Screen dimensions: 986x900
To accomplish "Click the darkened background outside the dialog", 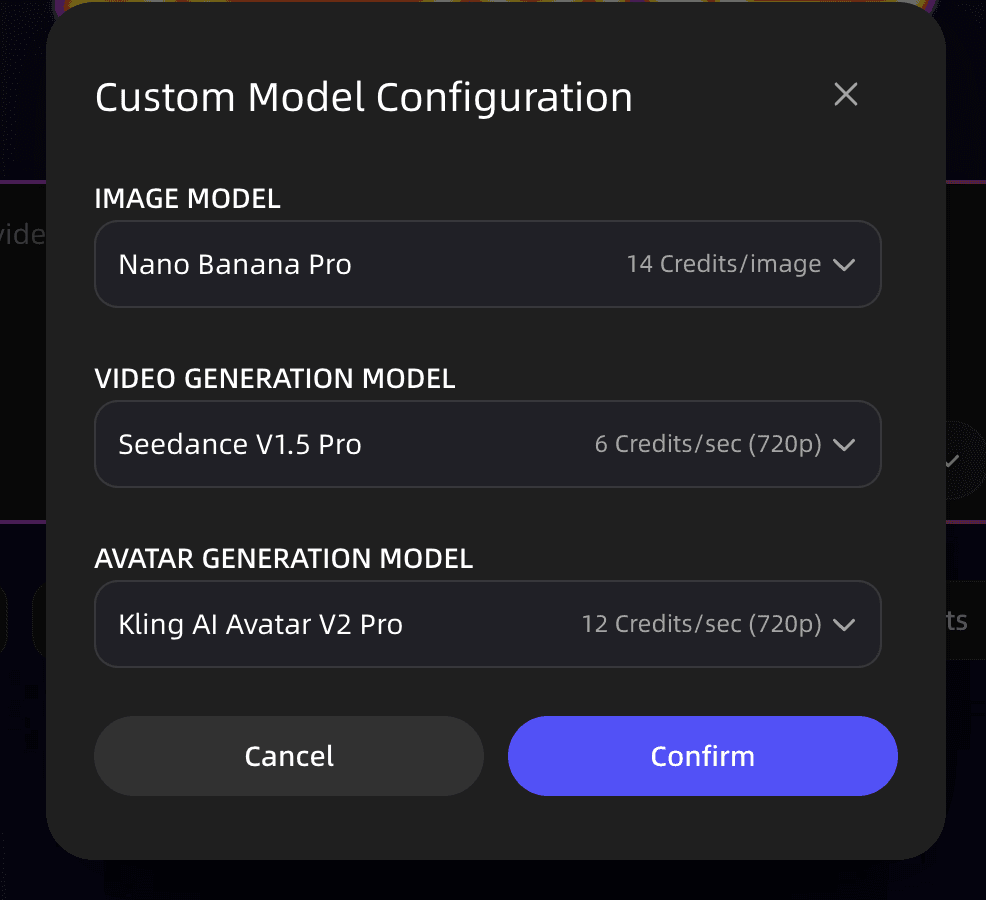I will (x=20, y=450).
